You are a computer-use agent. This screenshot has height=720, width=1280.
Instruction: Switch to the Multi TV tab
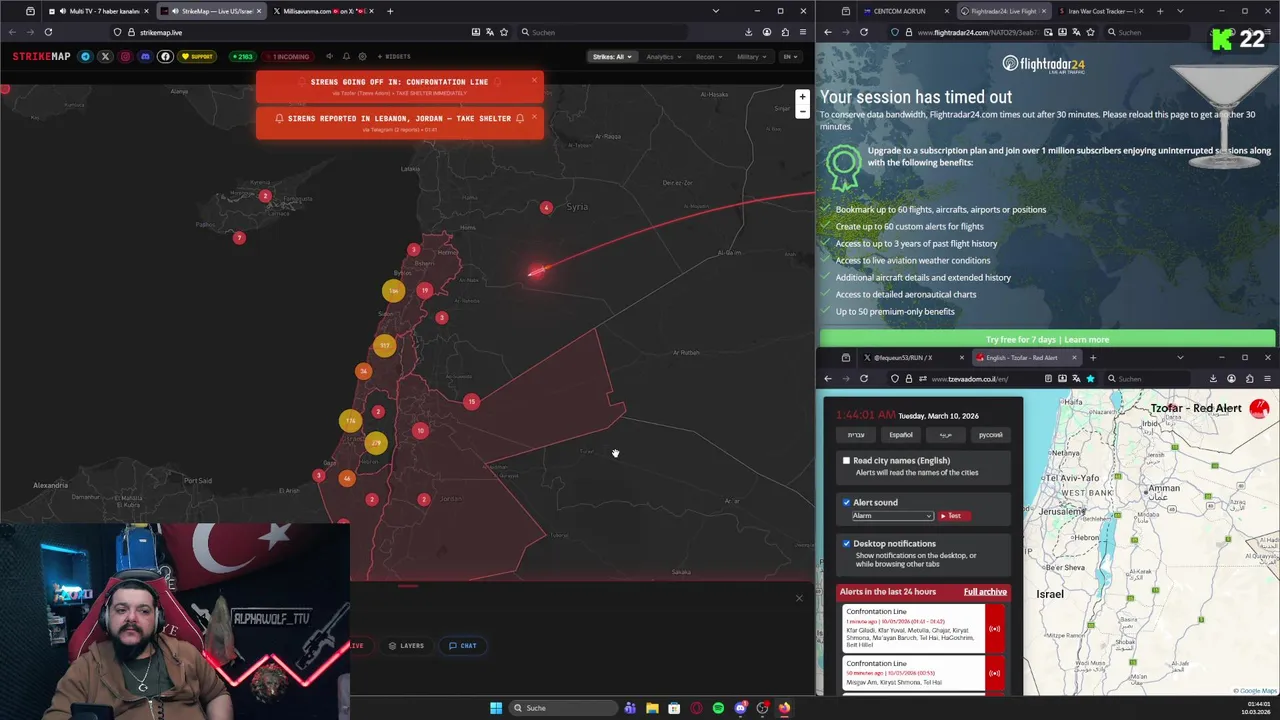coord(99,11)
